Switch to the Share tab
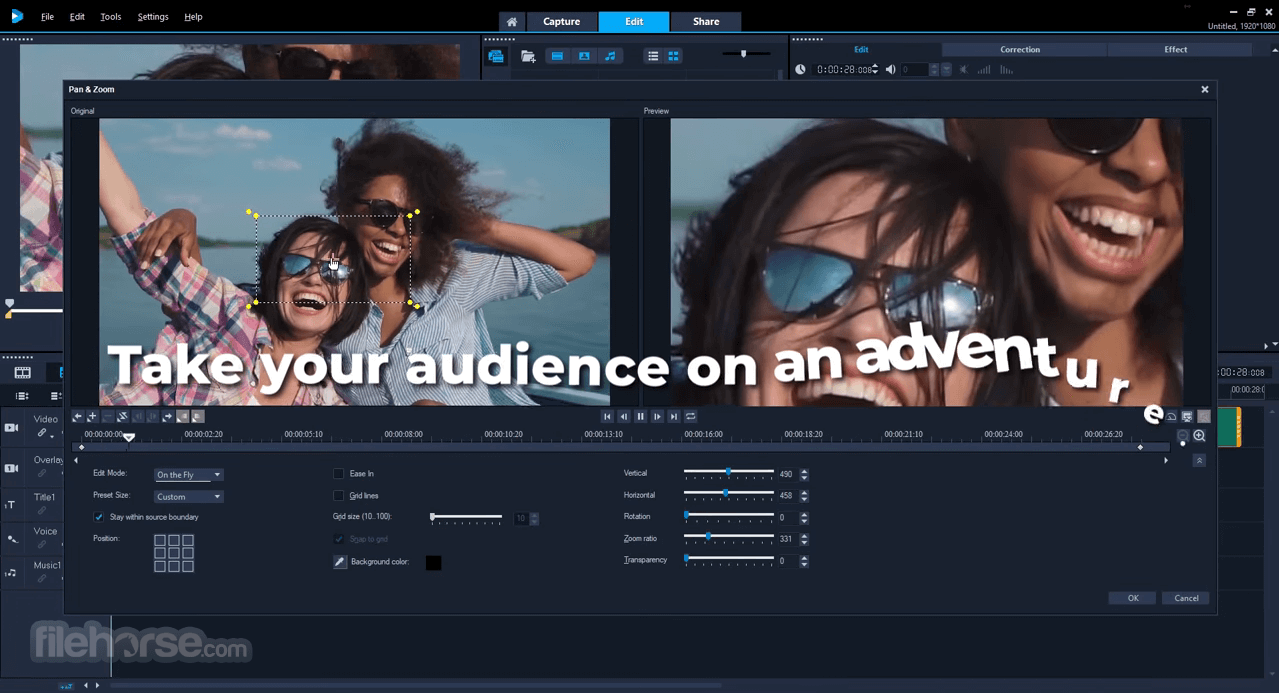The image size is (1279, 693). 706,21
